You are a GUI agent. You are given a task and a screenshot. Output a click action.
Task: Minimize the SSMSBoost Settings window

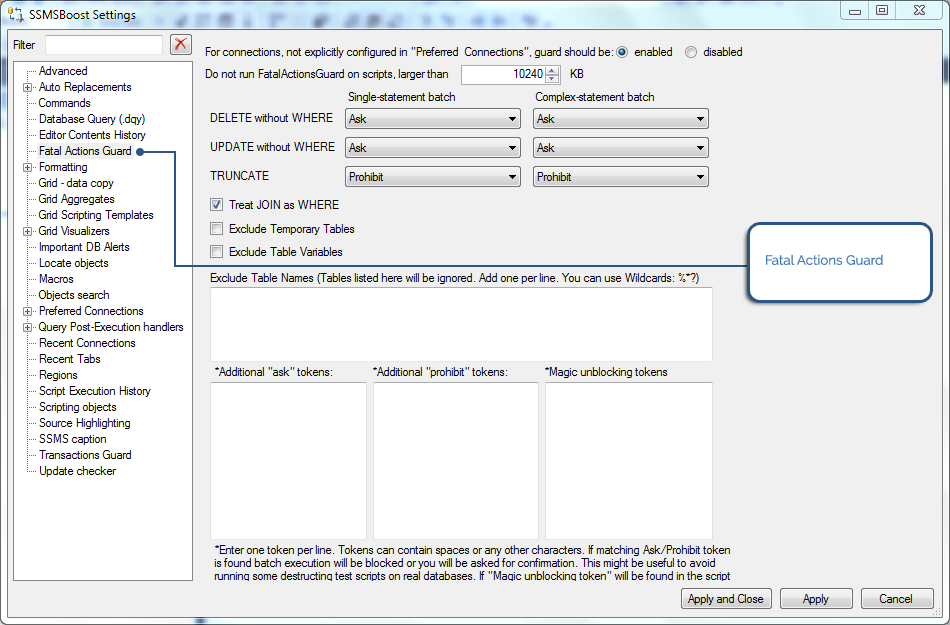click(x=855, y=10)
